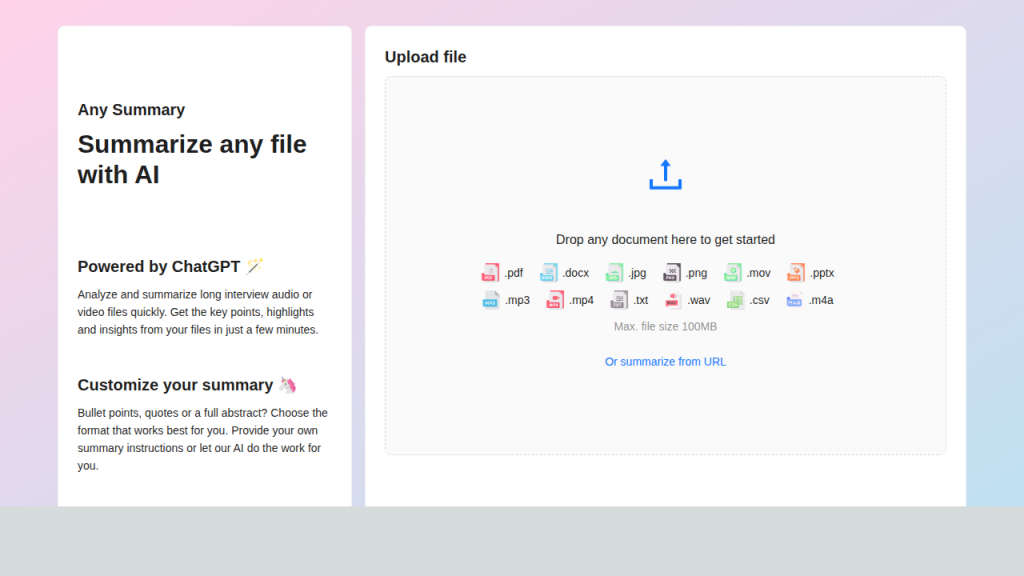1024x576 pixels.
Task: Click the 'Customize your summary' heading
Action: [175, 385]
